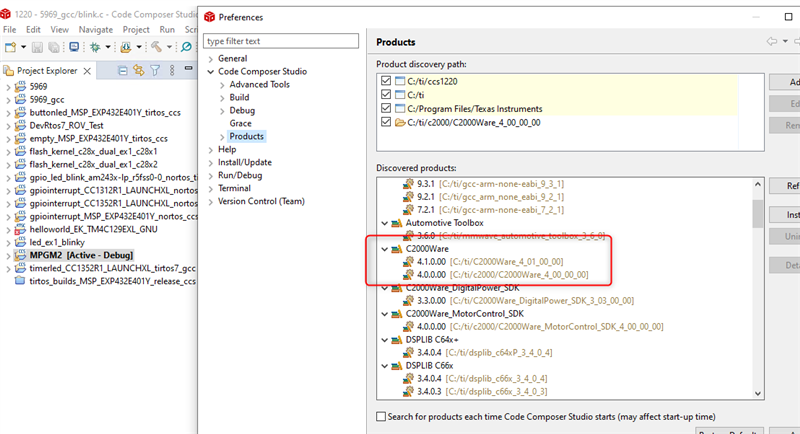Select the Run/Debug preferences category
800x434 pixels.
click(x=240, y=175)
